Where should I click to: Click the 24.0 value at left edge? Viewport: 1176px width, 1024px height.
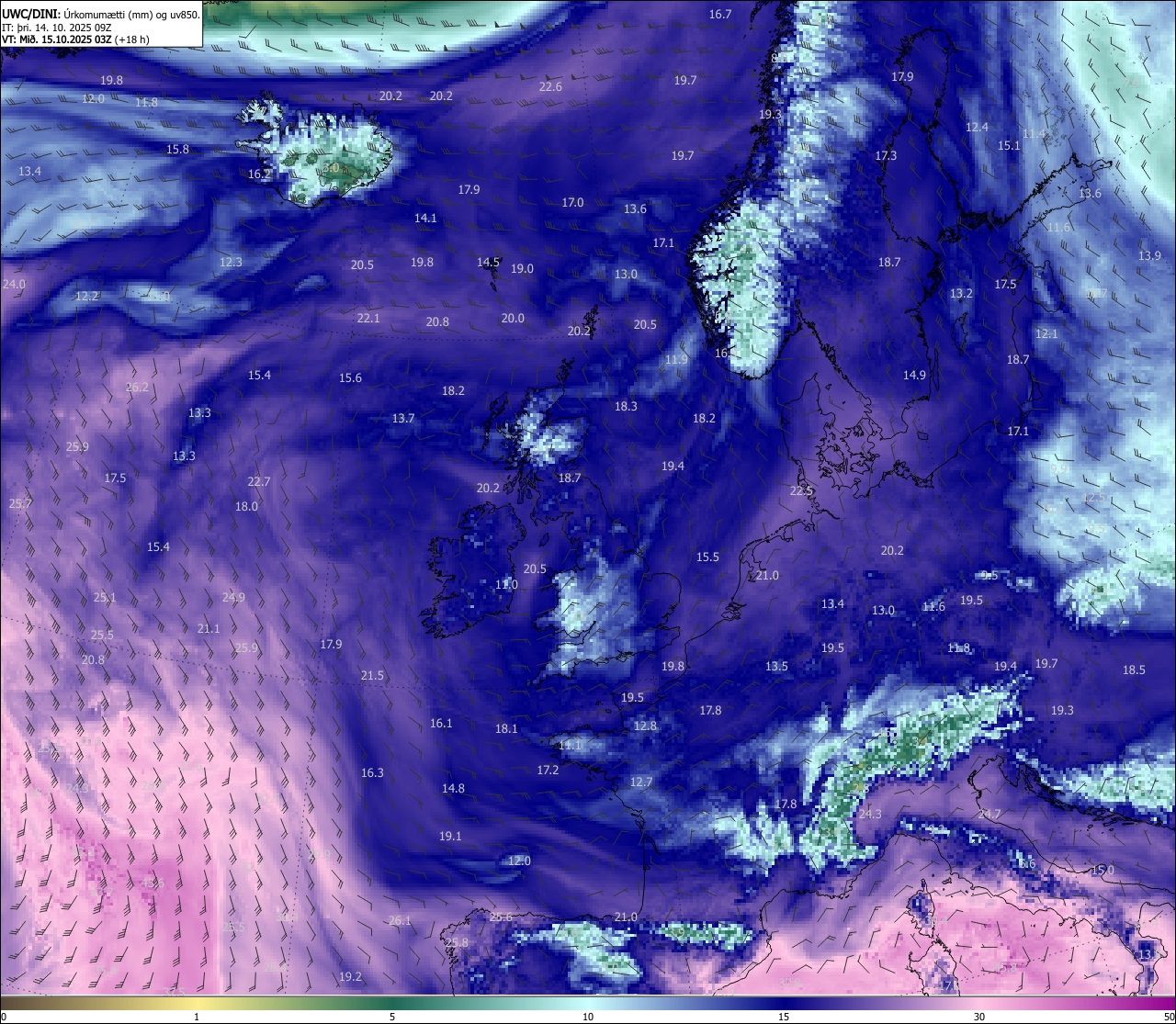pos(14,285)
